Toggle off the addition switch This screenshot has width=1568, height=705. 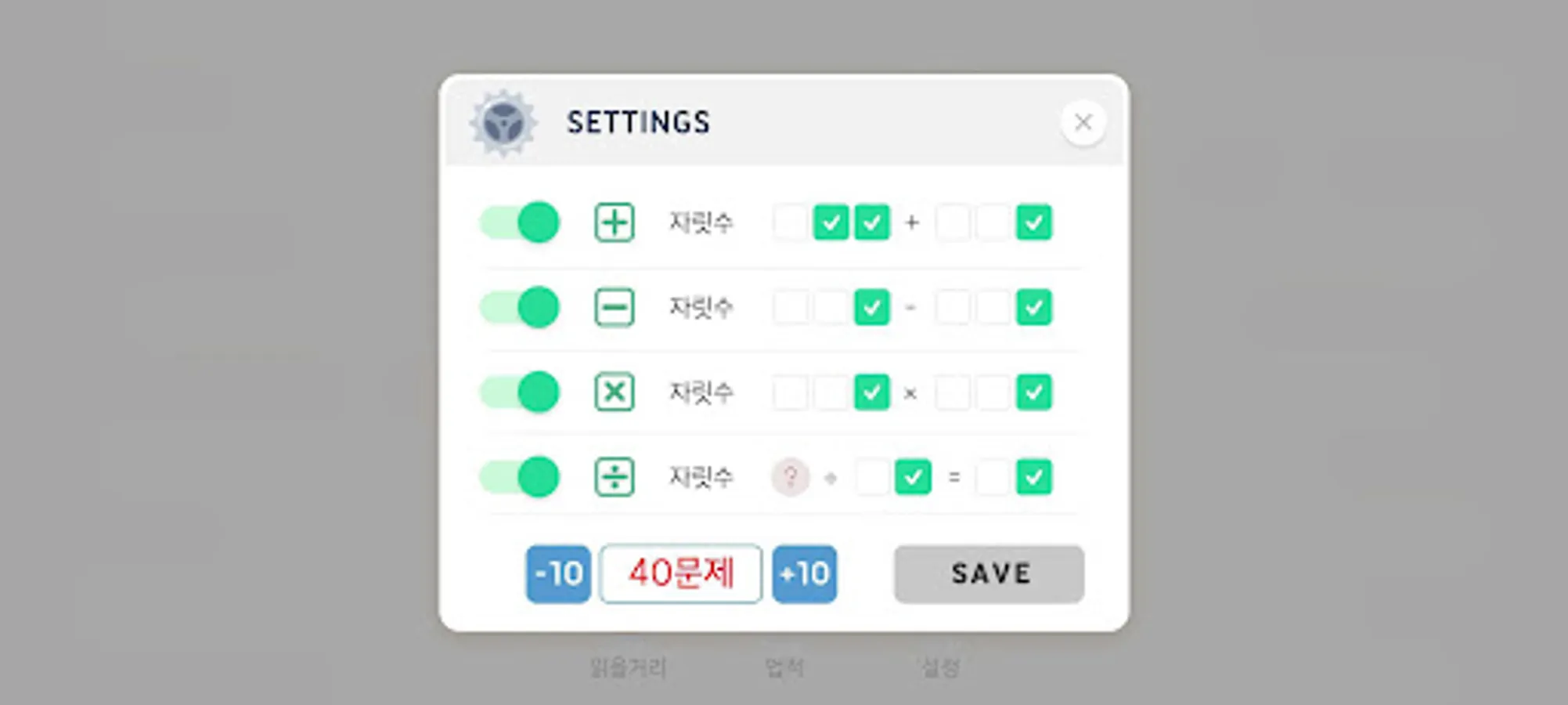tap(520, 222)
